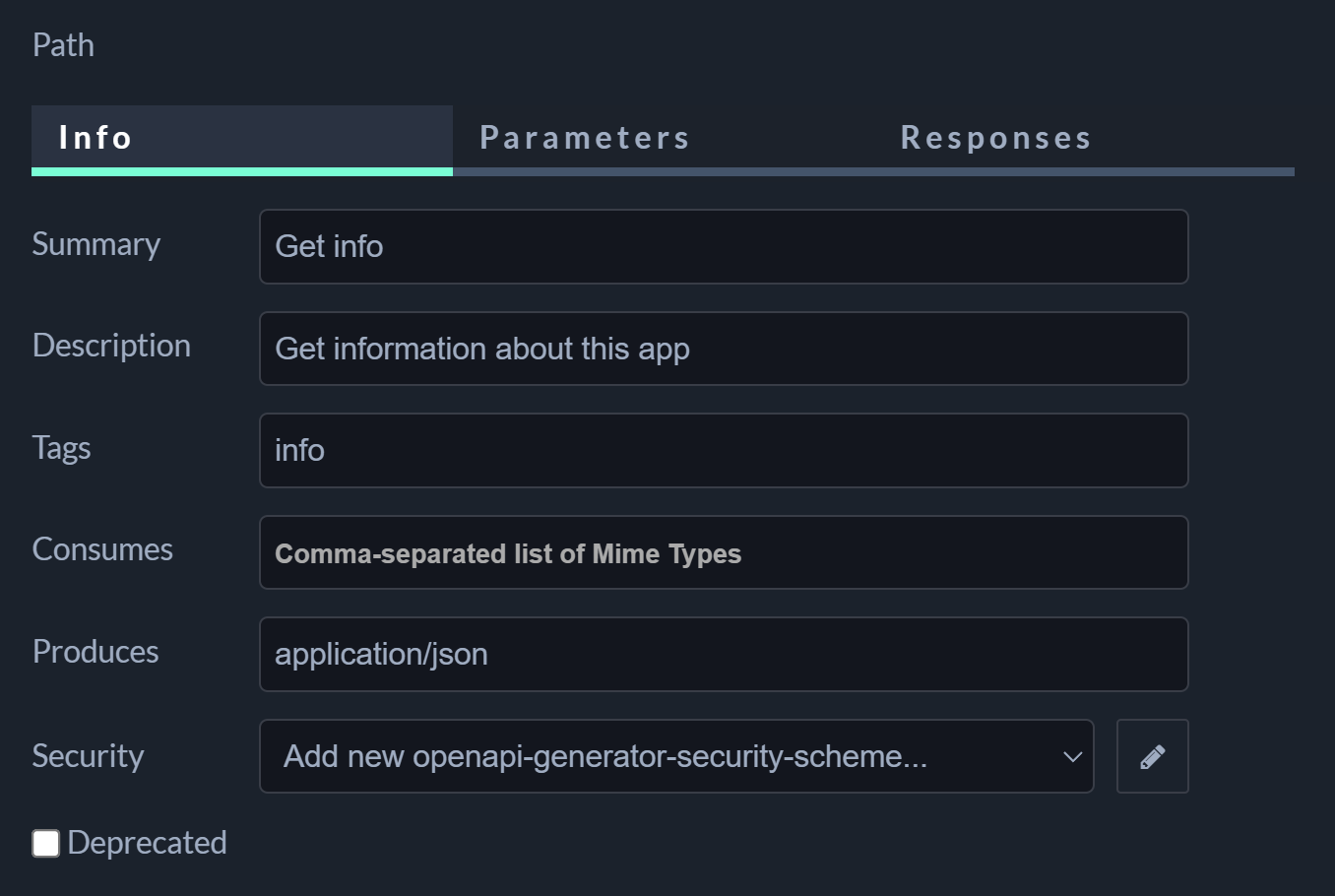Viewport: 1335px width, 896px height.
Task: Open the Security scheme dropdown
Action: coord(675,756)
